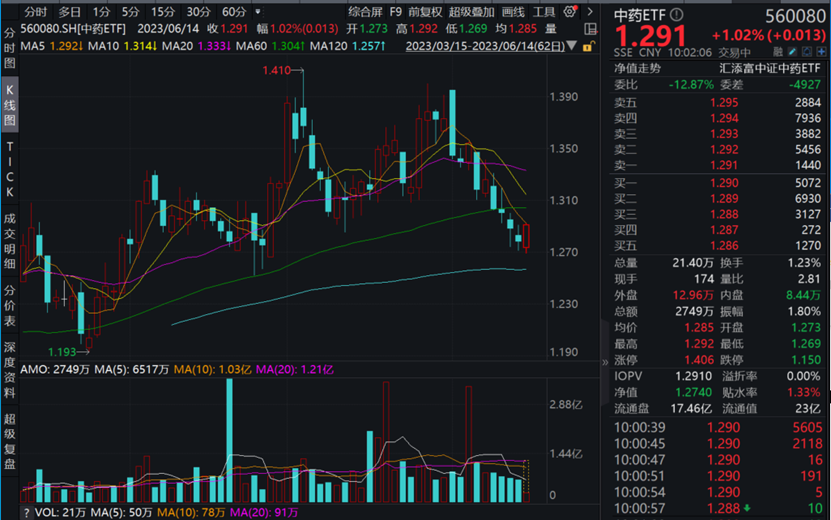Select the 1分 period tab
This screenshot has width=831, height=520.
(101, 12)
